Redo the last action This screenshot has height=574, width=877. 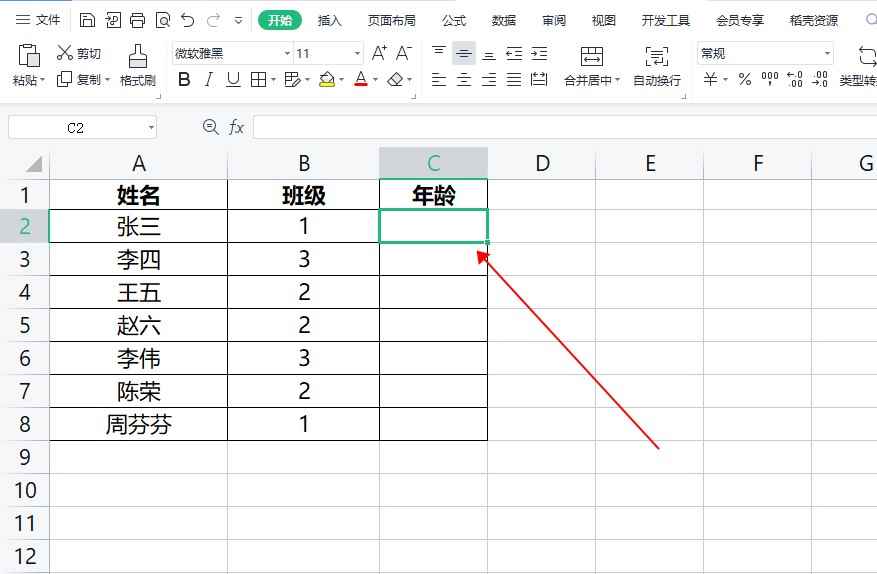click(213, 20)
